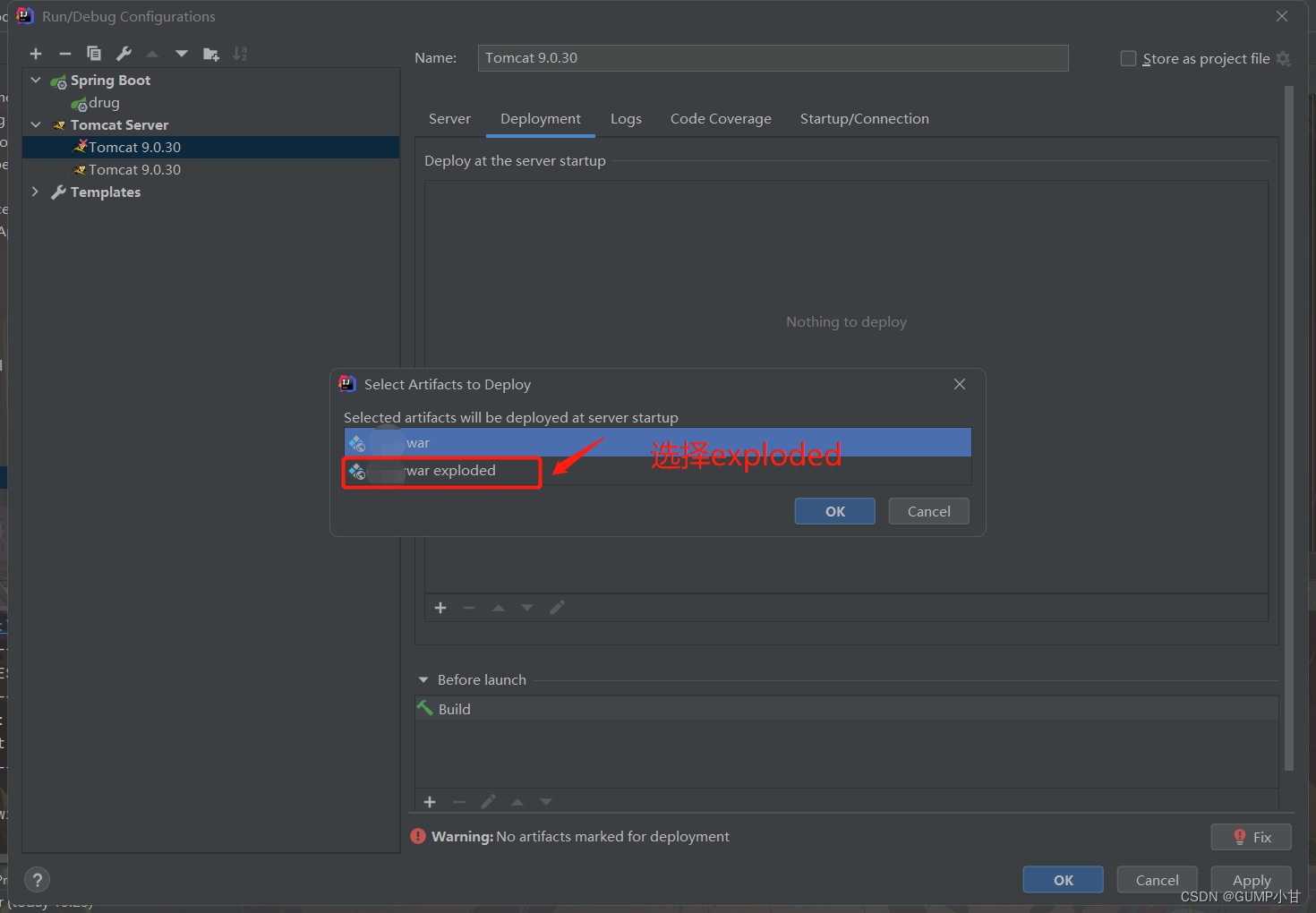Click the Apply button
1316x913 pixels.
click(1251, 880)
